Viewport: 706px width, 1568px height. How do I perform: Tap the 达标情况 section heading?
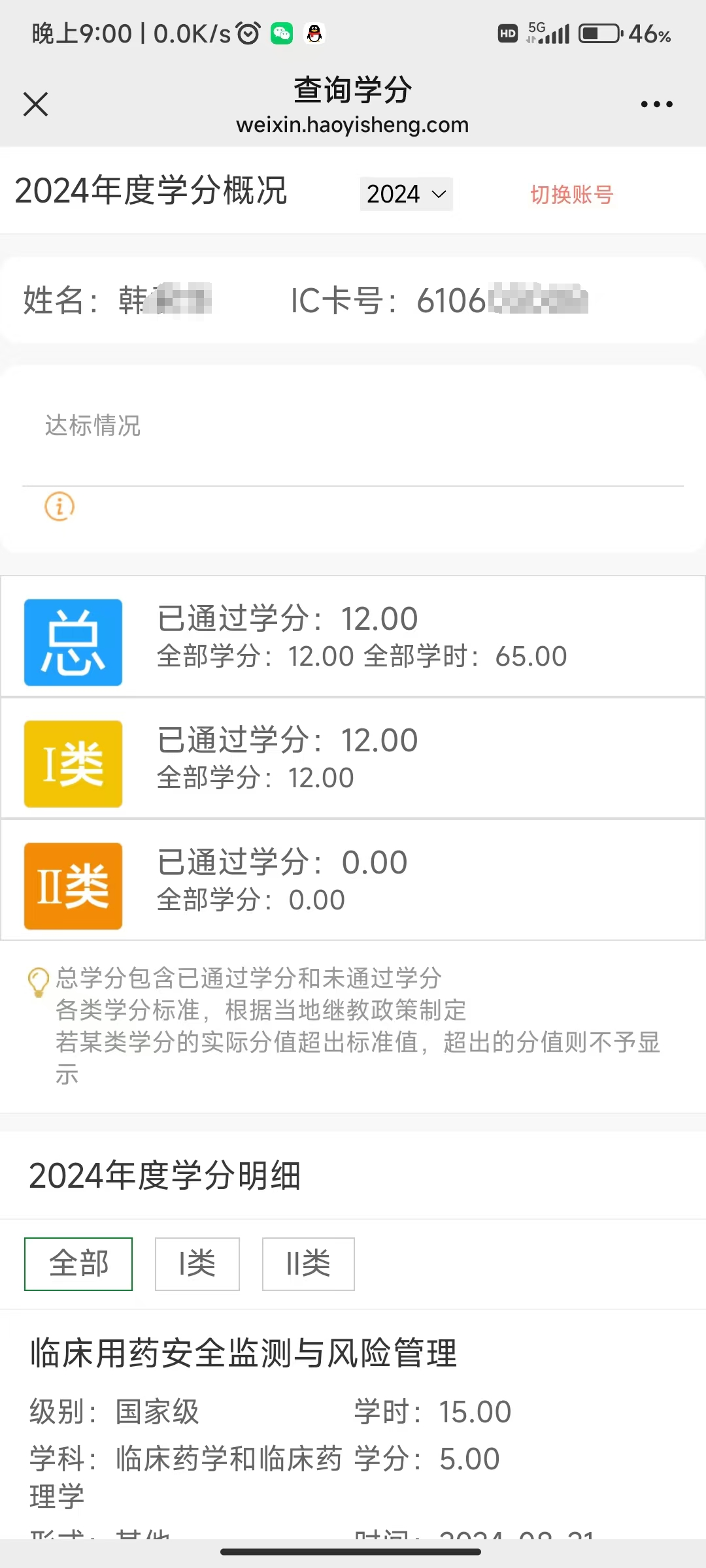(93, 425)
